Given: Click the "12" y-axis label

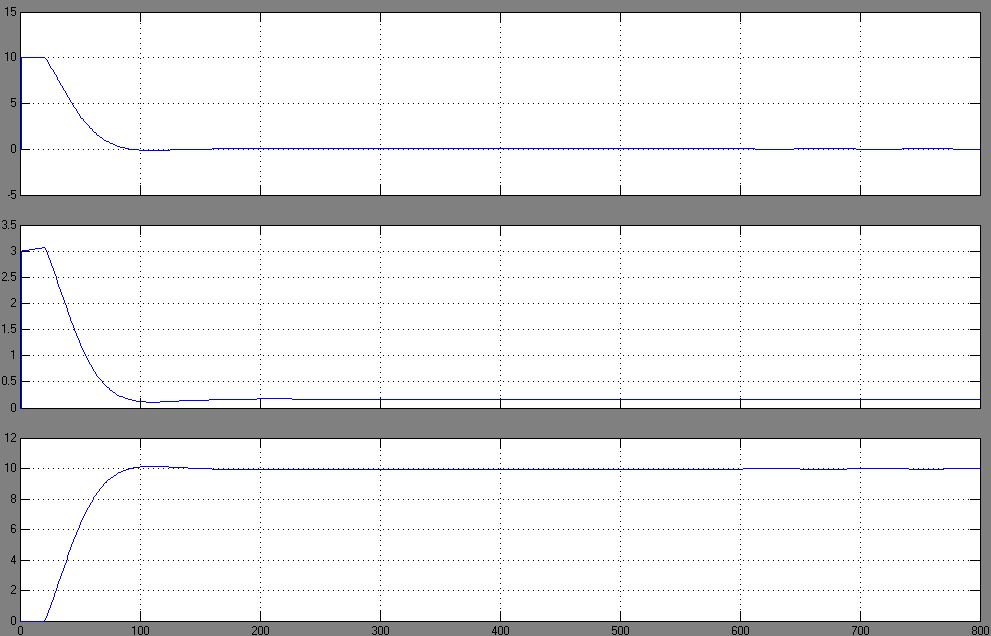Looking at the screenshot, I should tap(10, 439).
